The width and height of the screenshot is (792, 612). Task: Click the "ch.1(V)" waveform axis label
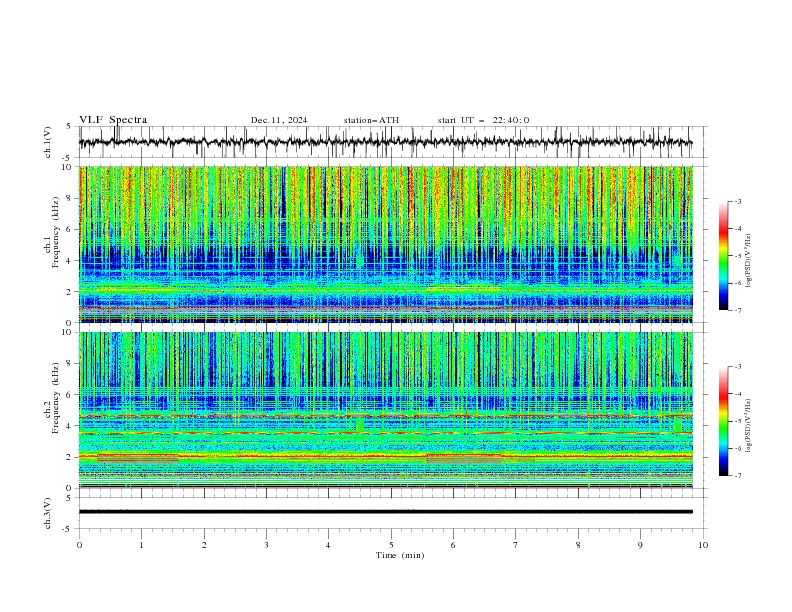pos(48,142)
